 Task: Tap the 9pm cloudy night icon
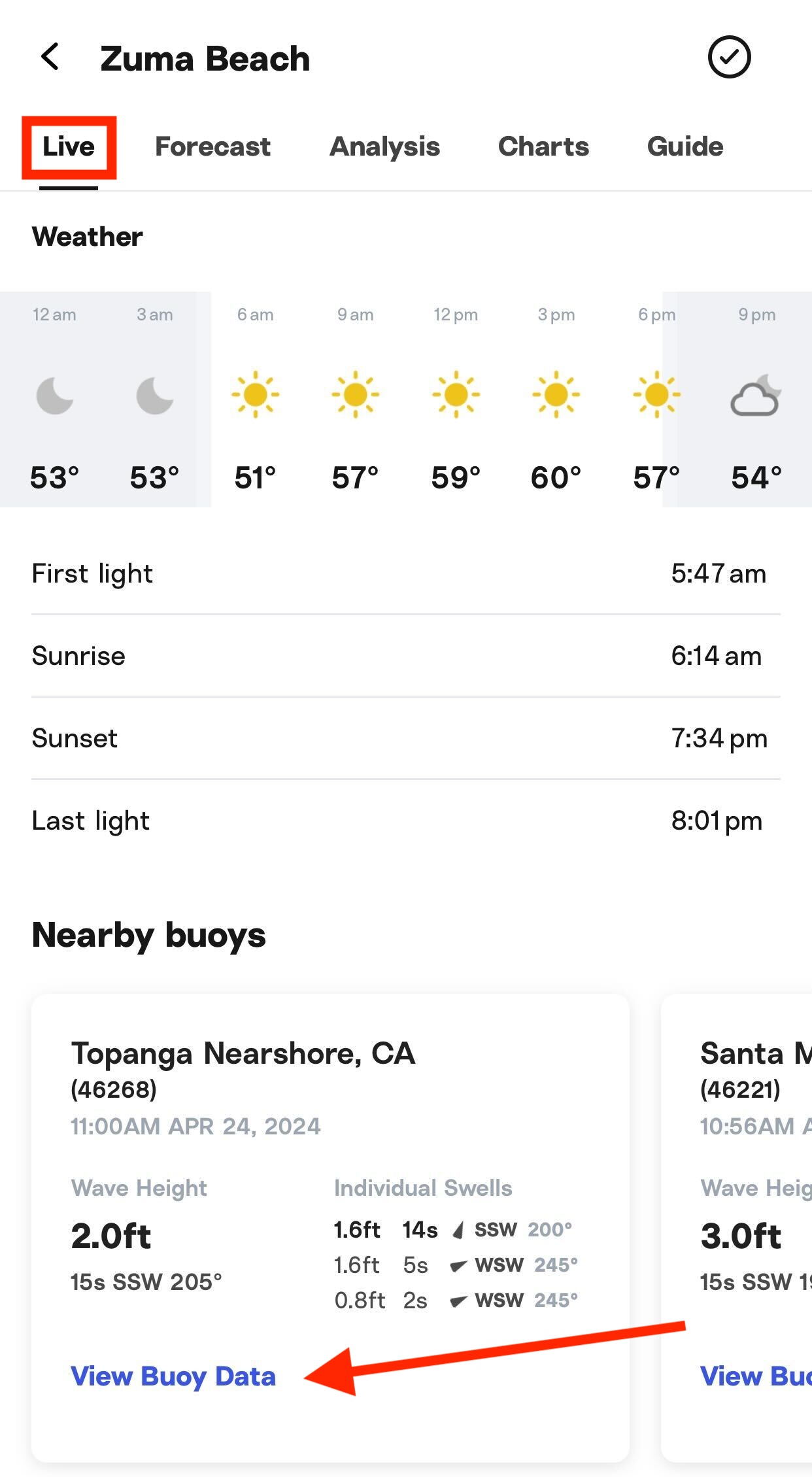point(756,395)
